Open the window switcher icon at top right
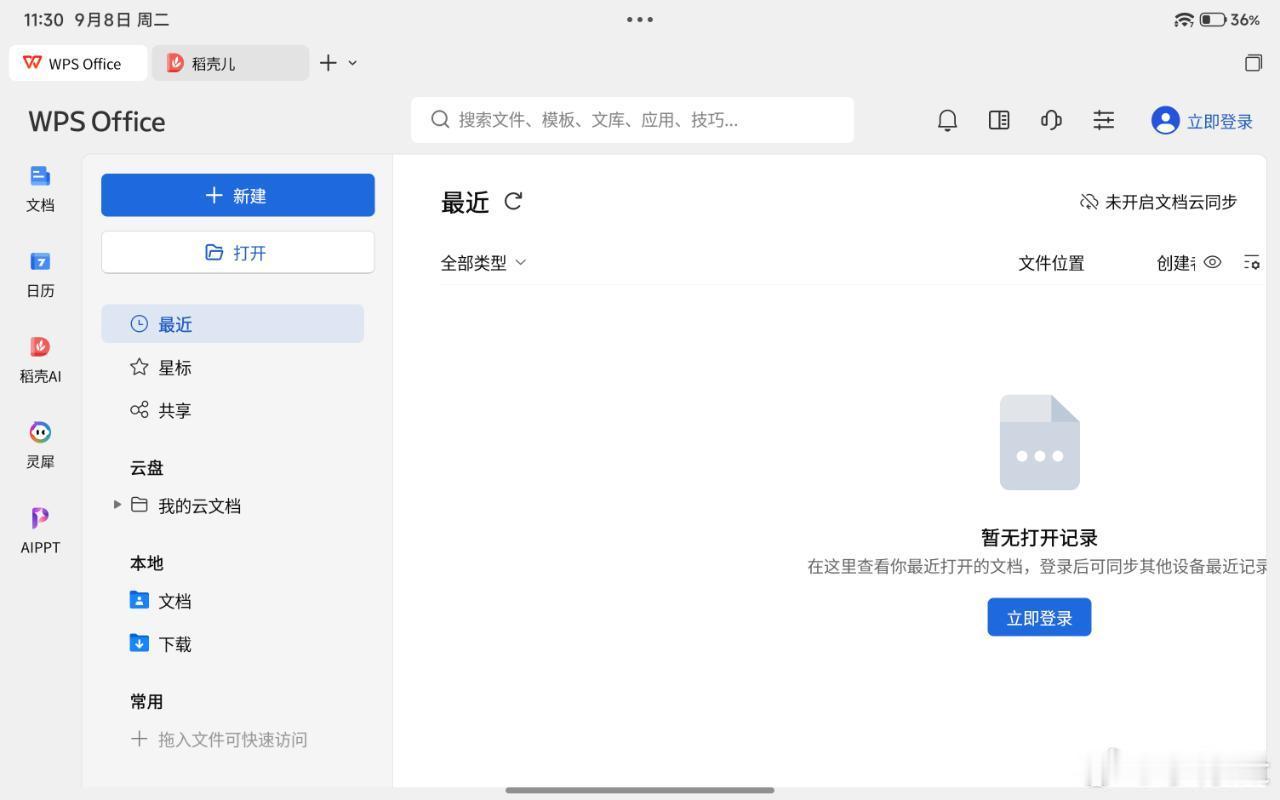This screenshot has width=1280, height=800. 1253,63
